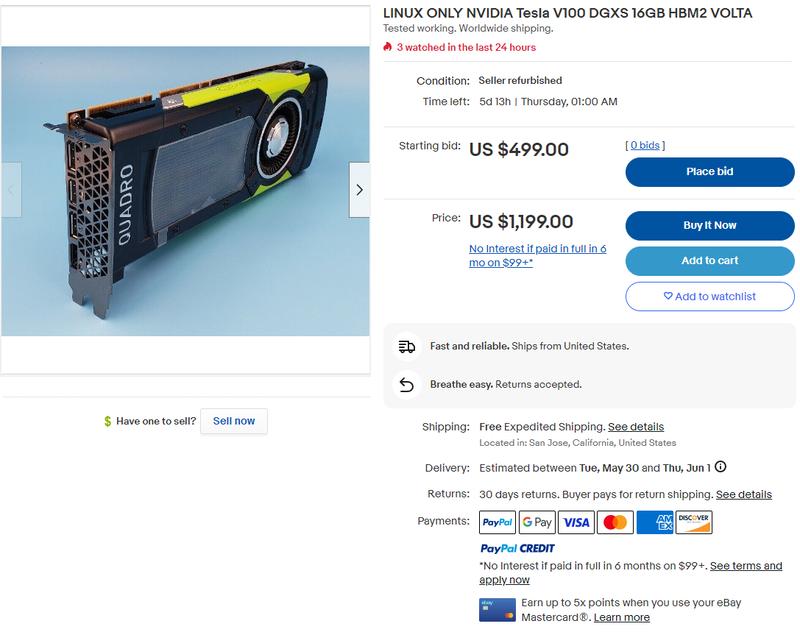Open the 0 bids link

645,145
